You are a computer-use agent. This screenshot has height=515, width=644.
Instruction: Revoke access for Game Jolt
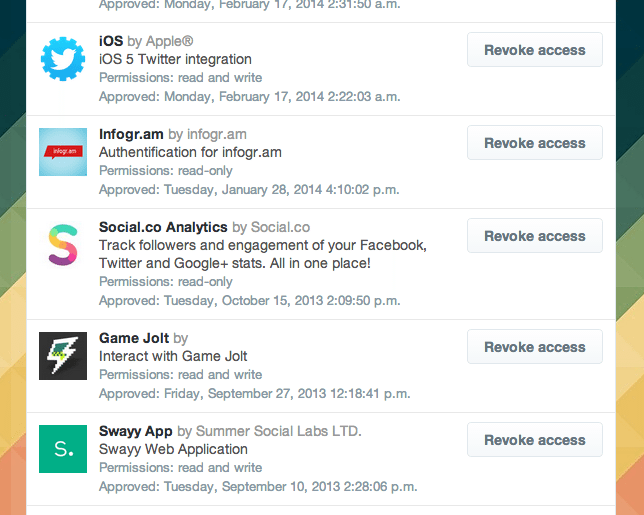535,347
